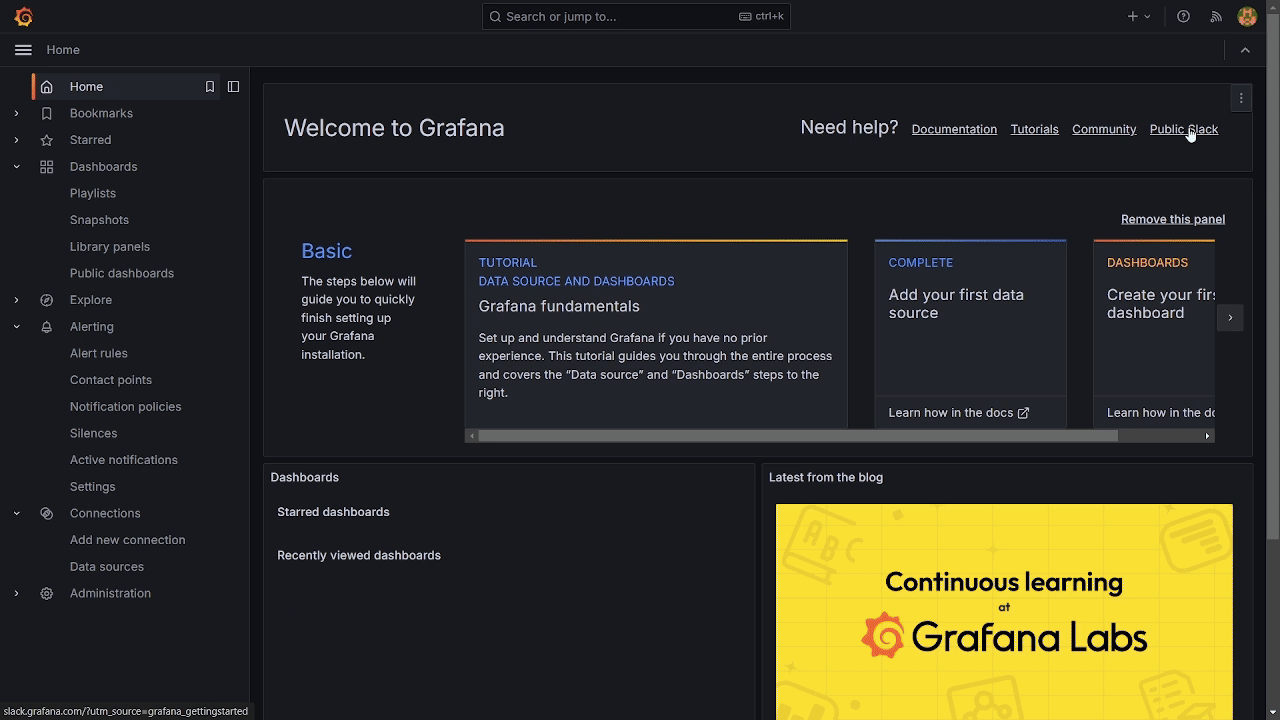Click the Explore compass icon
Viewport: 1280px width, 720px height.
pos(47,300)
